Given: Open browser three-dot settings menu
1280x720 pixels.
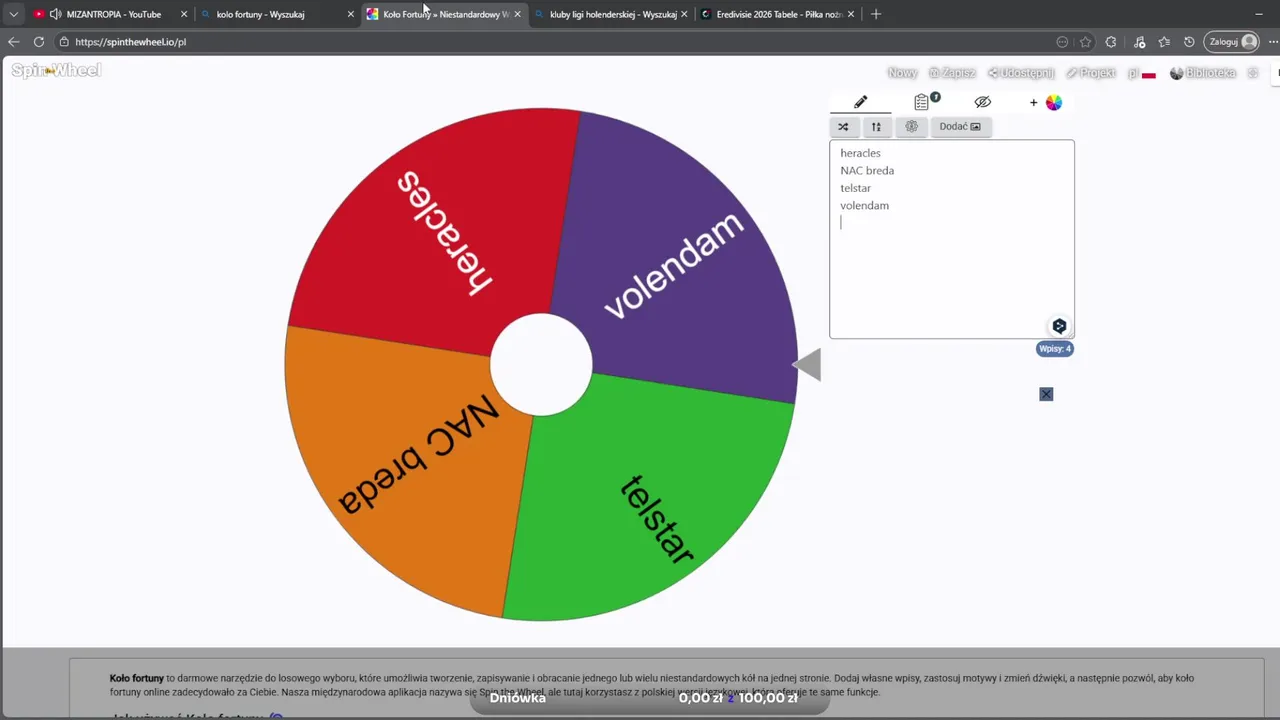Looking at the screenshot, I should click(x=1274, y=42).
